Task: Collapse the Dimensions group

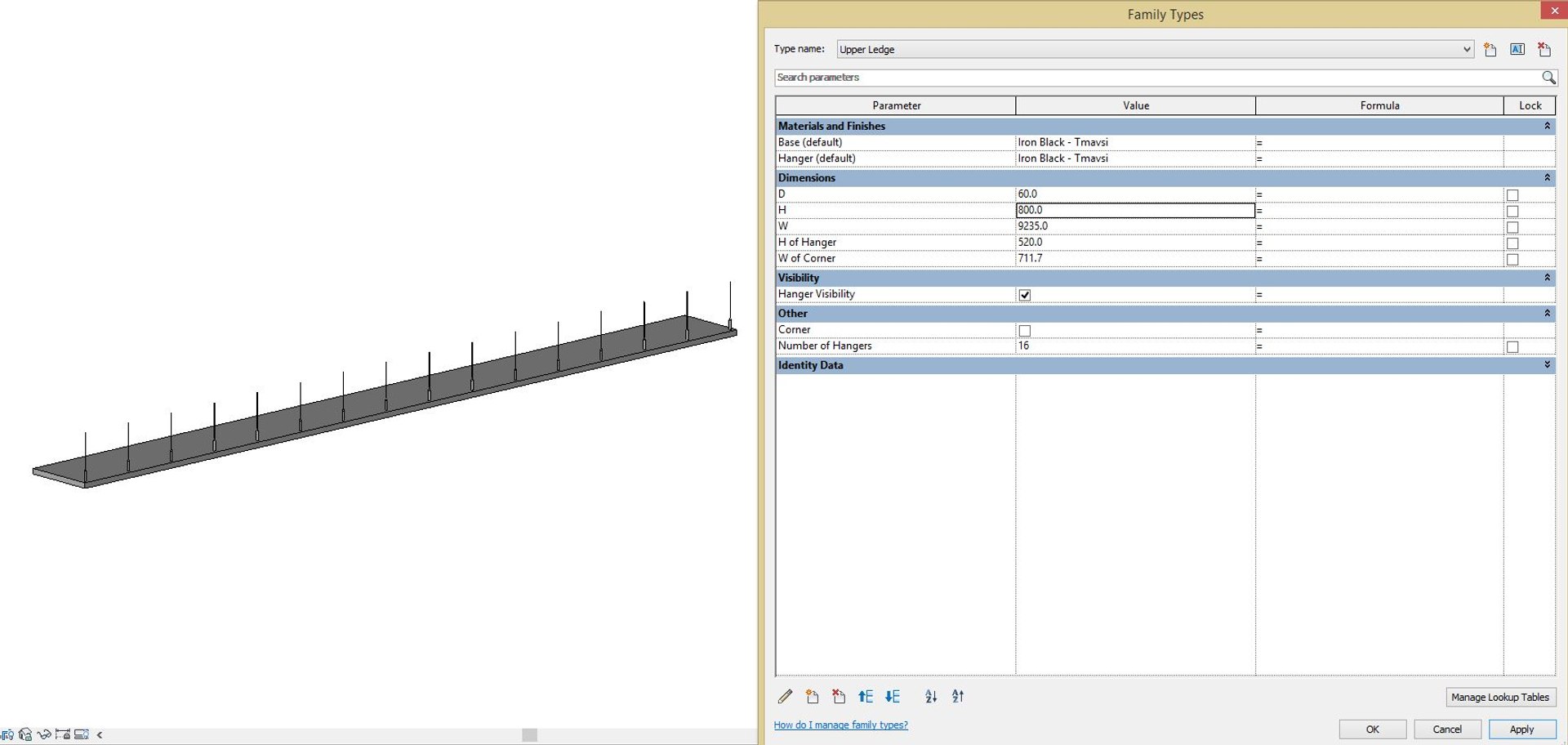Action: click(x=1547, y=177)
